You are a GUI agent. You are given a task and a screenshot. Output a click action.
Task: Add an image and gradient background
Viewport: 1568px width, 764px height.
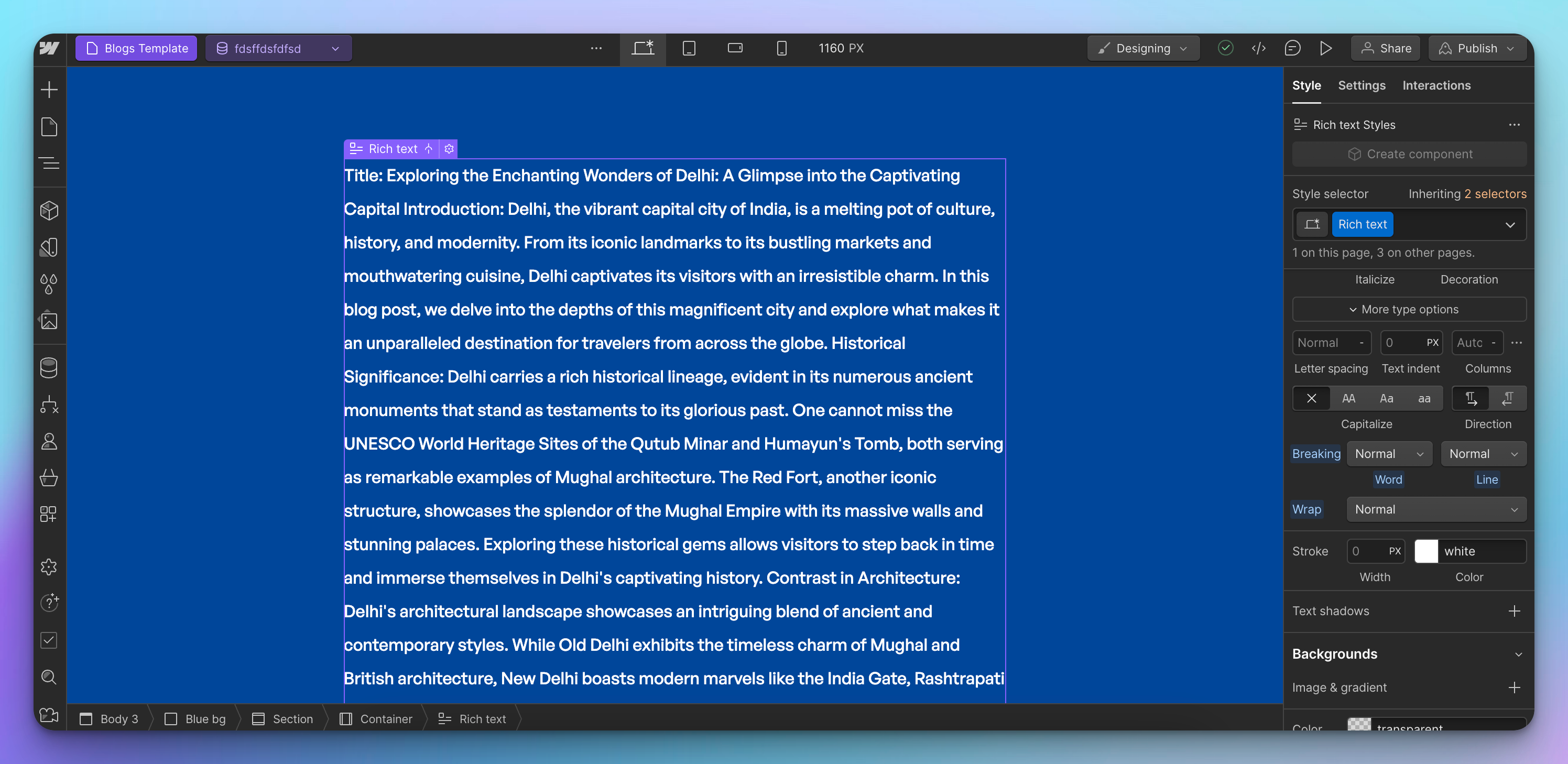(x=1514, y=687)
